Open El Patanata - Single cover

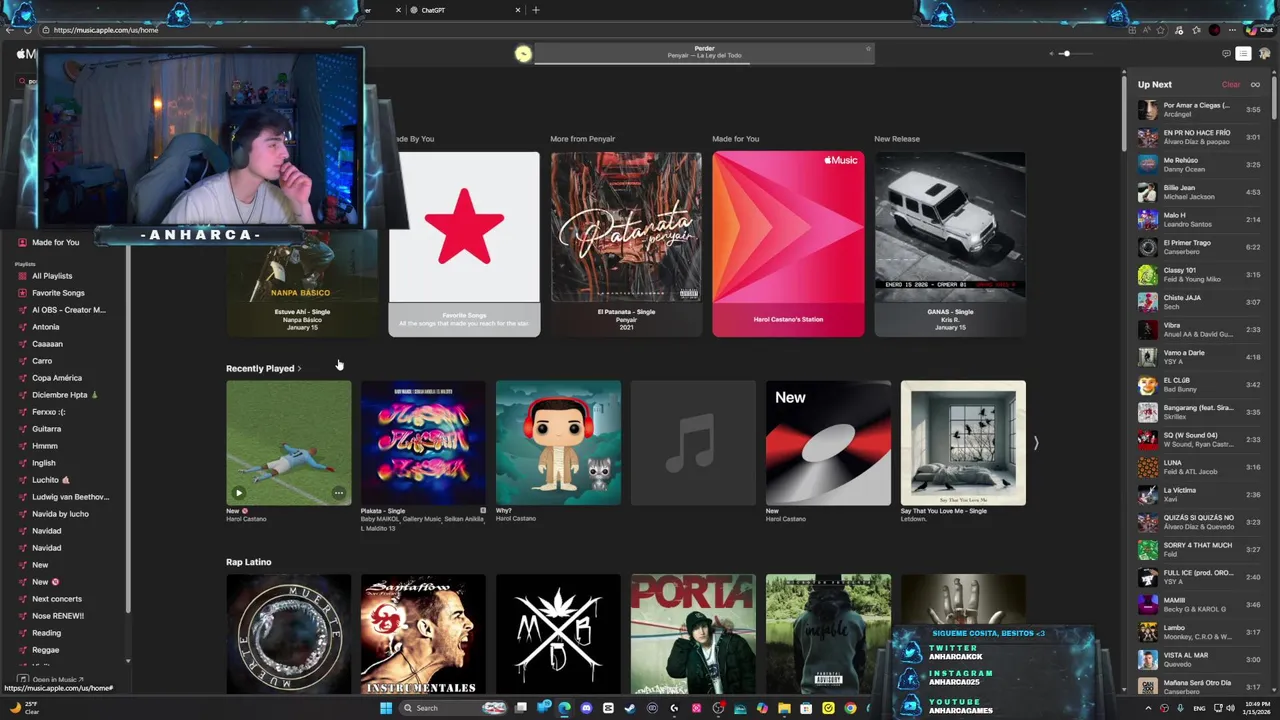(x=626, y=227)
